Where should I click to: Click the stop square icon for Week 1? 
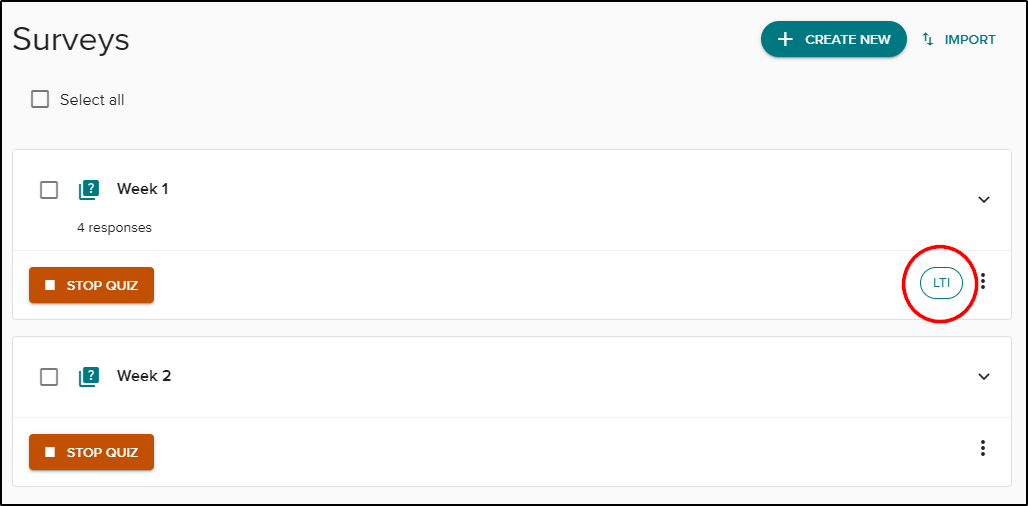(50, 285)
